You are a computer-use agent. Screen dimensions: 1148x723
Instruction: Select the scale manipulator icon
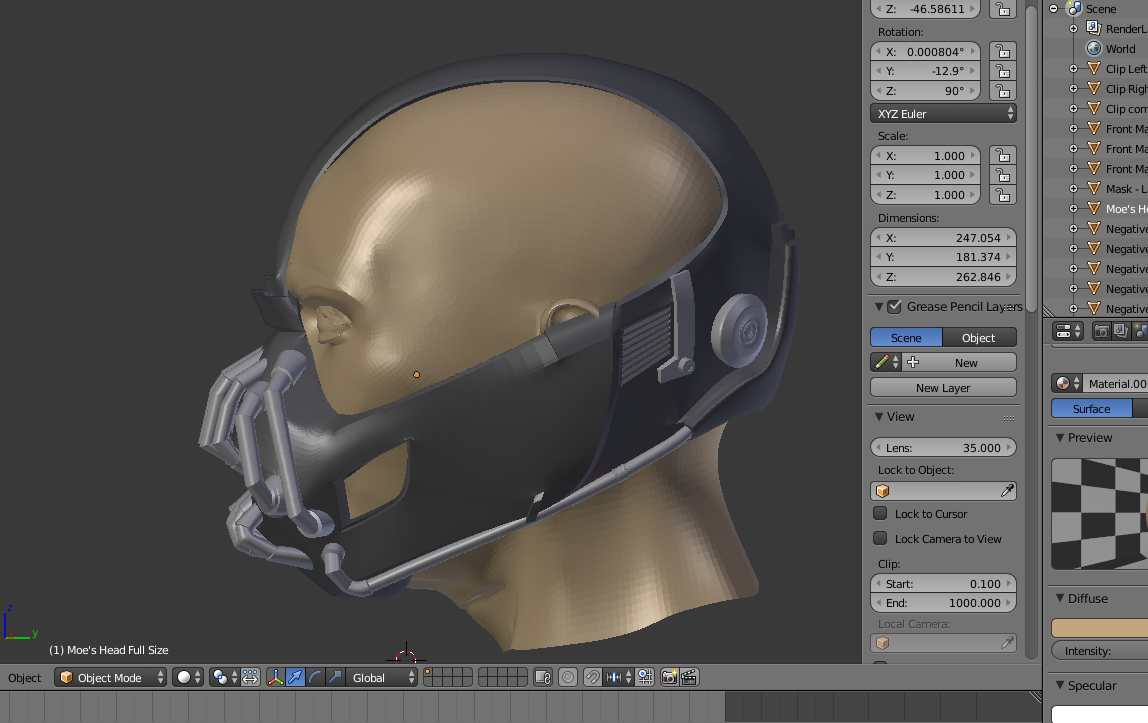[x=335, y=678]
